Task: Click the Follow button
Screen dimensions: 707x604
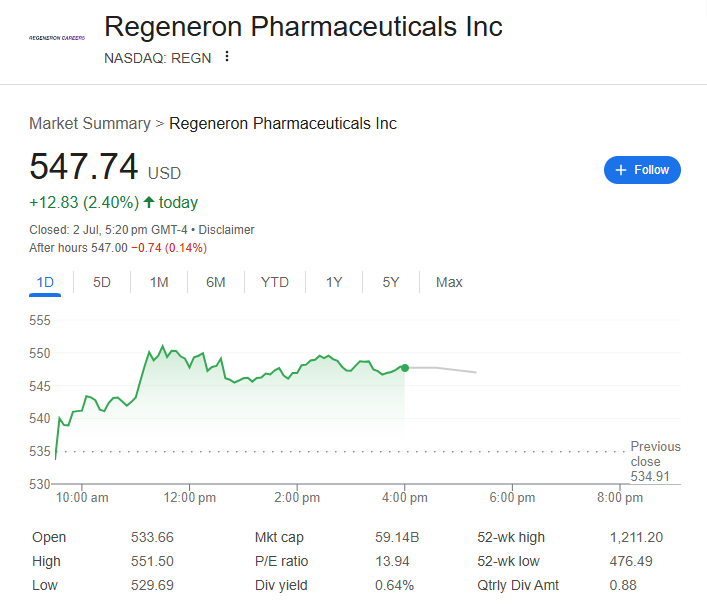Action: coord(642,170)
